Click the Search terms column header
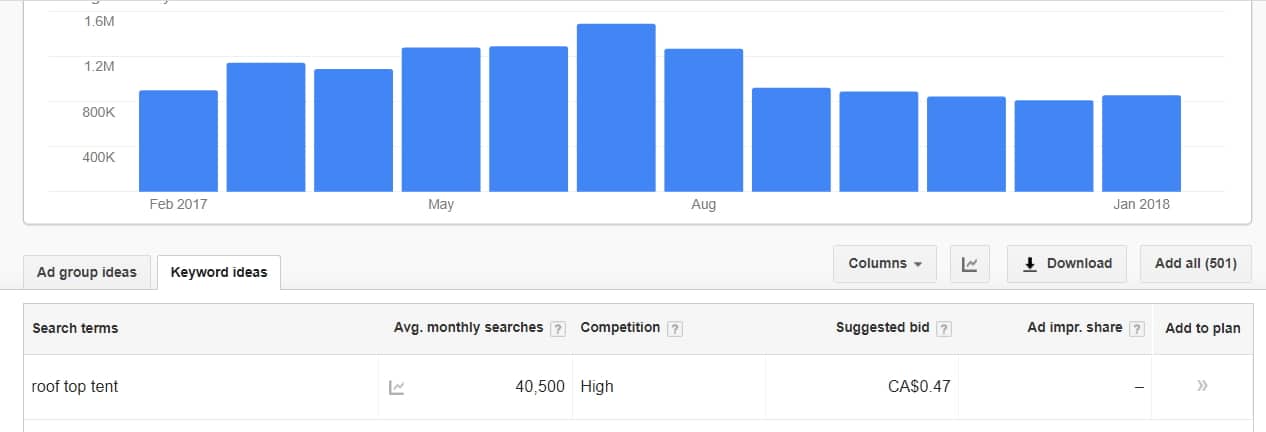The image size is (1266, 432). click(75, 328)
